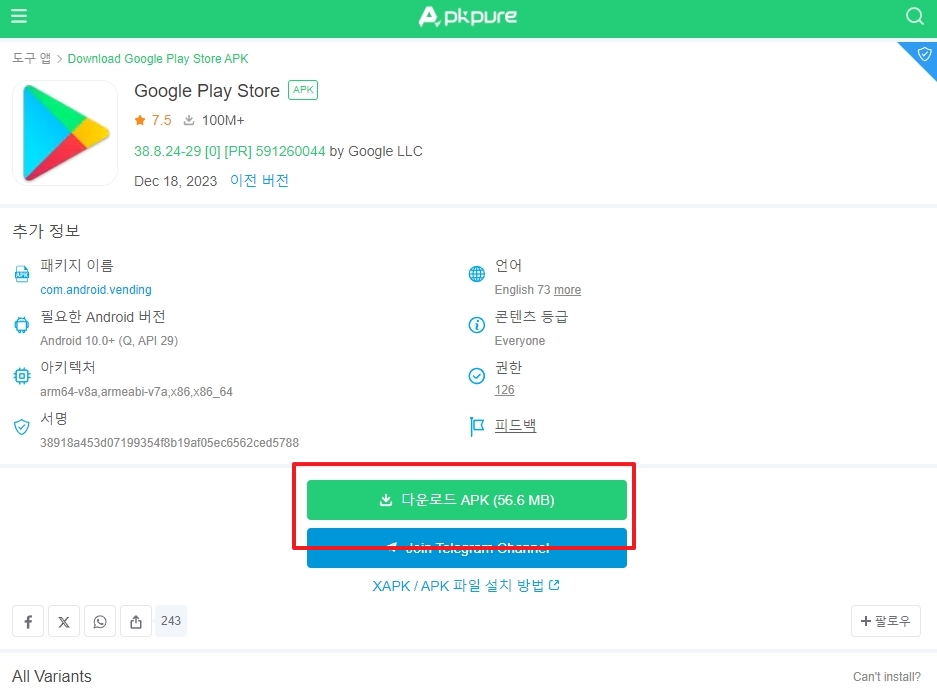This screenshot has height=700, width=937.
Task: Click the package name APK file icon
Action: (x=22, y=274)
